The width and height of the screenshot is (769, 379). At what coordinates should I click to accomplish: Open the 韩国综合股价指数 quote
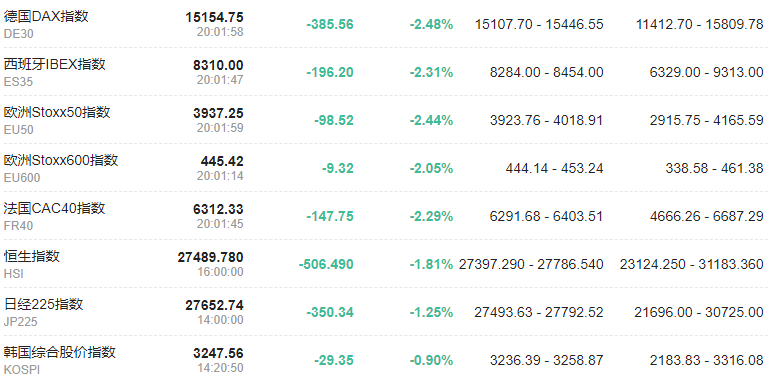pos(60,352)
